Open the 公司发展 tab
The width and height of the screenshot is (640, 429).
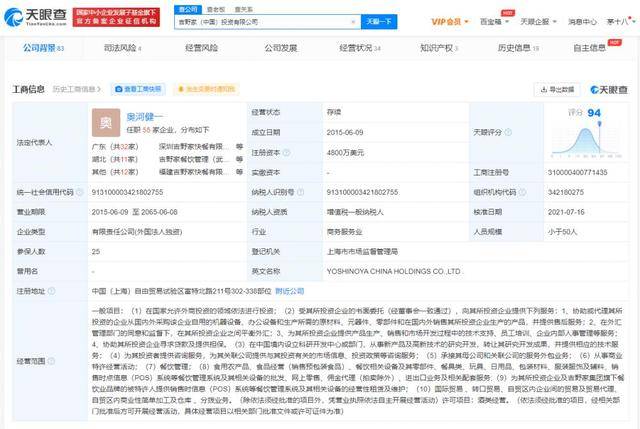tap(281, 48)
